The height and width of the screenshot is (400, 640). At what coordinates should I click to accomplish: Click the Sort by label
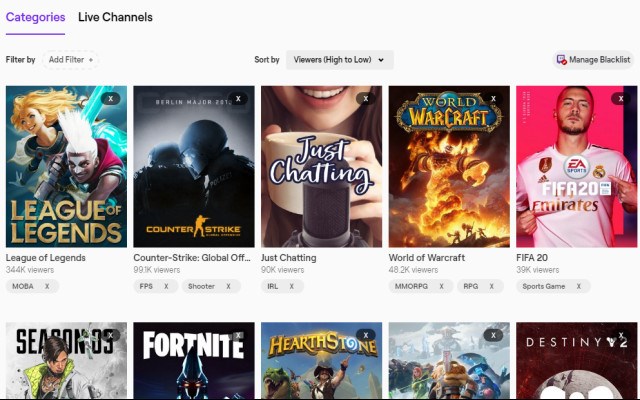pyautogui.click(x=267, y=60)
